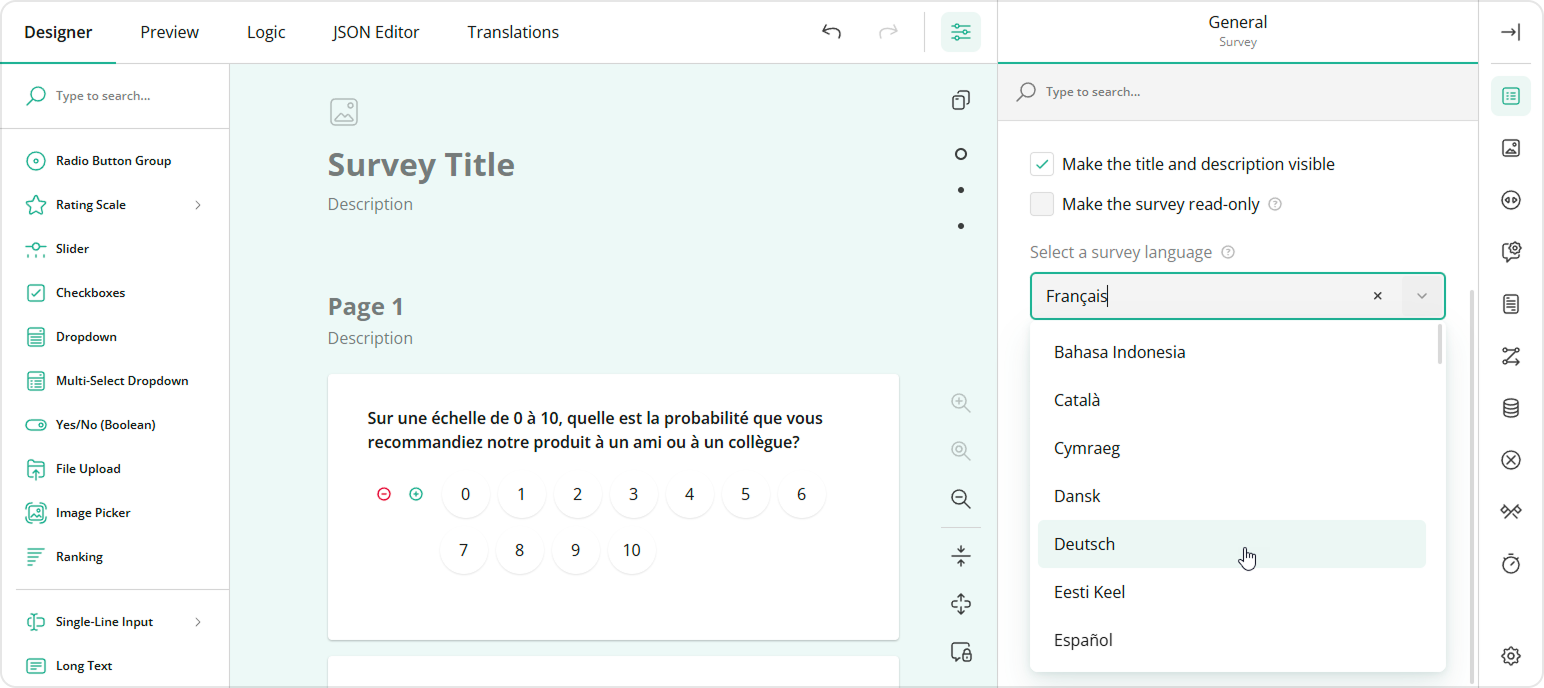Click the undo button in the toolbar
The height and width of the screenshot is (688, 1544).
831,31
